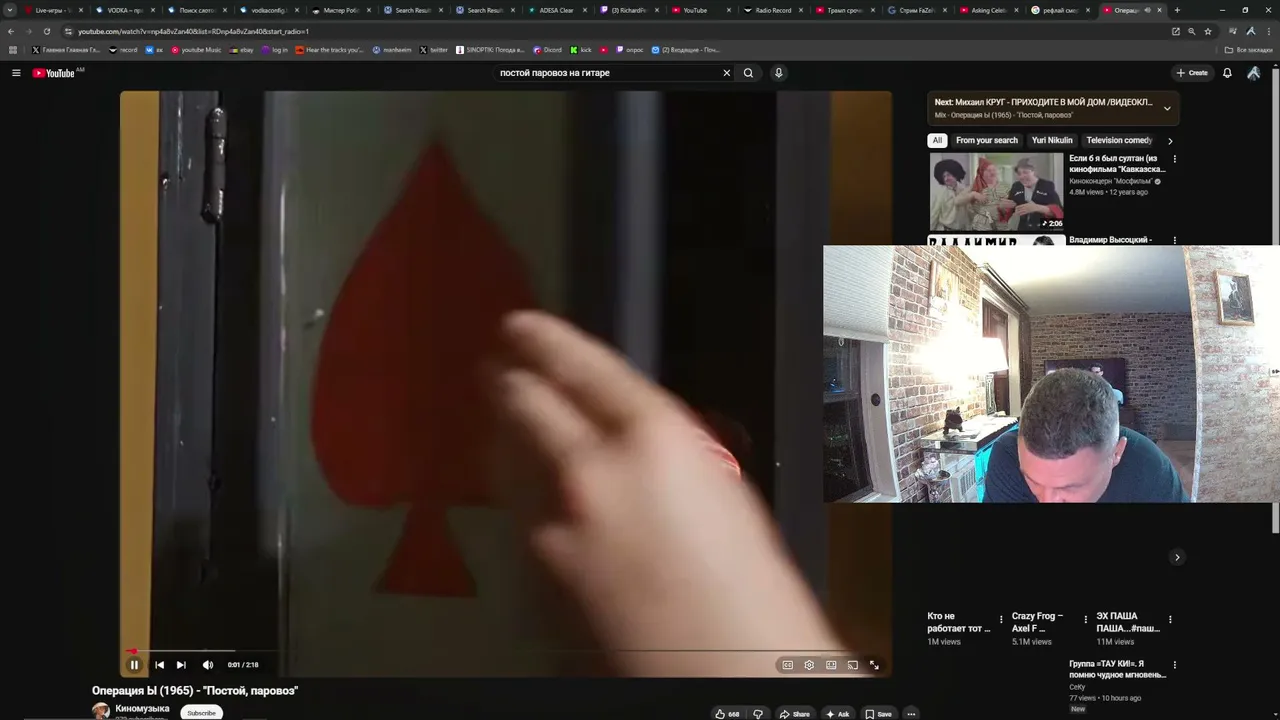
Task: Save the video to a playlist
Action: (878, 714)
